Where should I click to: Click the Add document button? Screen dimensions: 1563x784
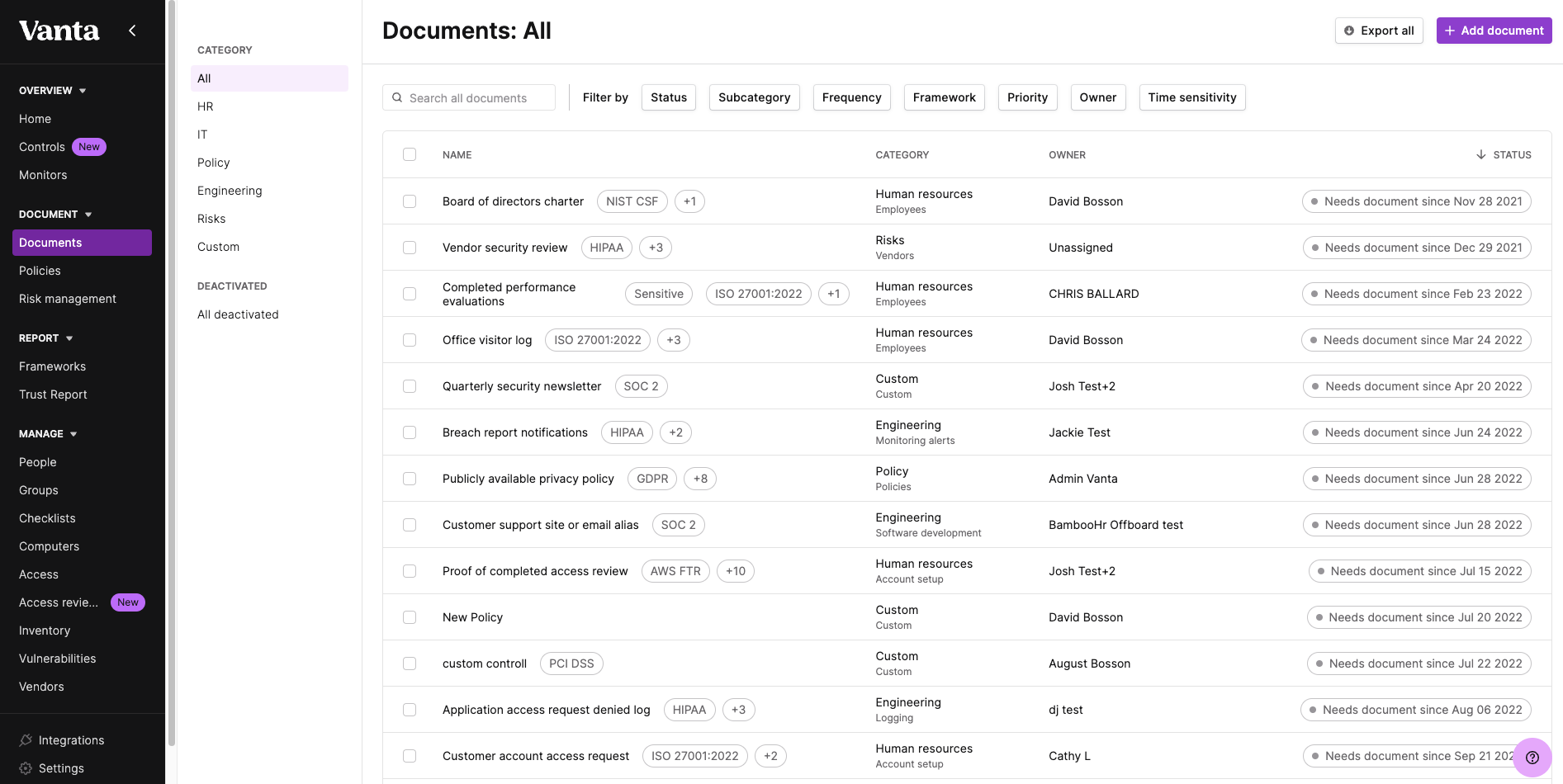point(1494,31)
